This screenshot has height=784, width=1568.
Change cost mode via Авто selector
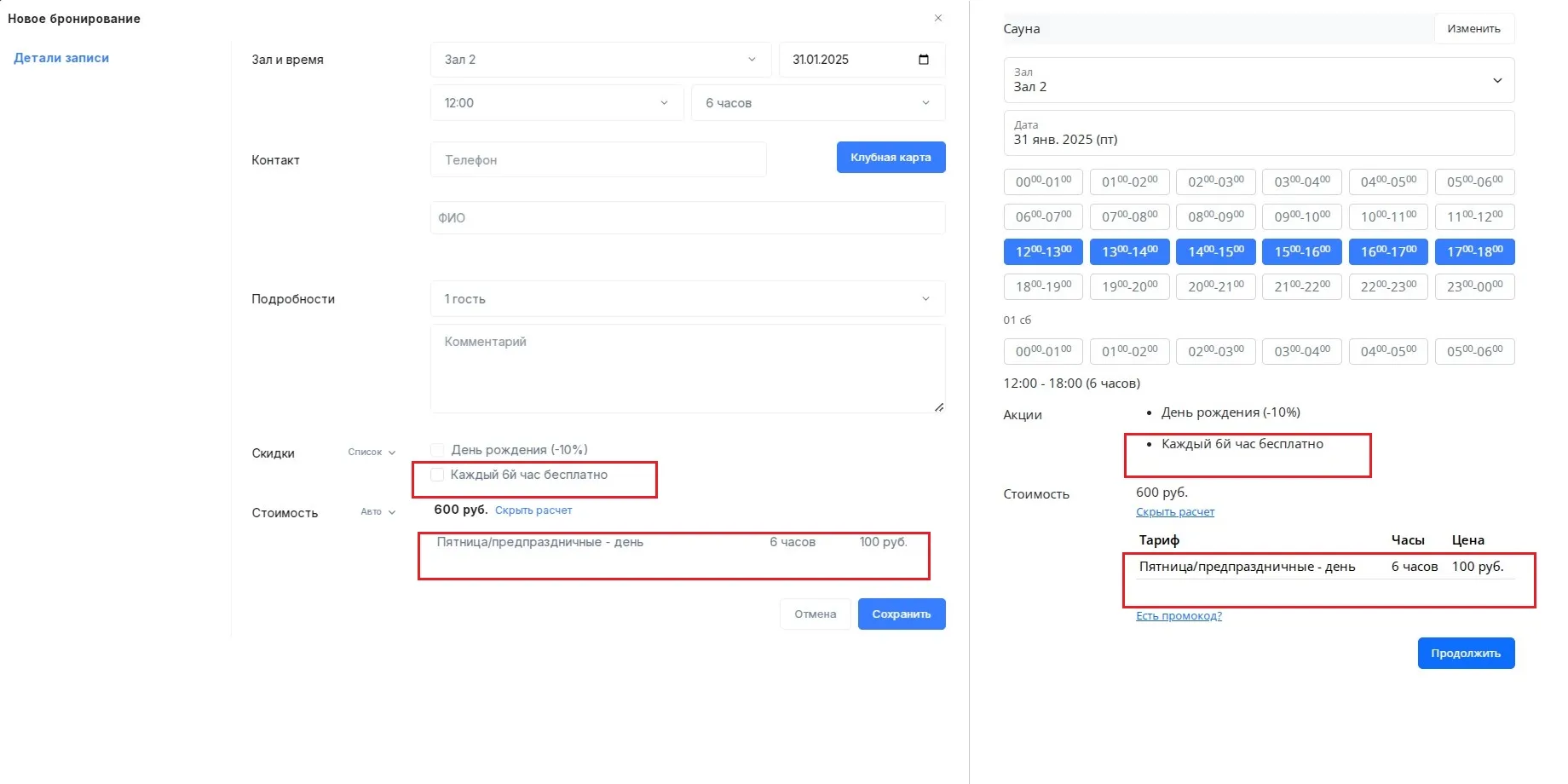tap(378, 512)
